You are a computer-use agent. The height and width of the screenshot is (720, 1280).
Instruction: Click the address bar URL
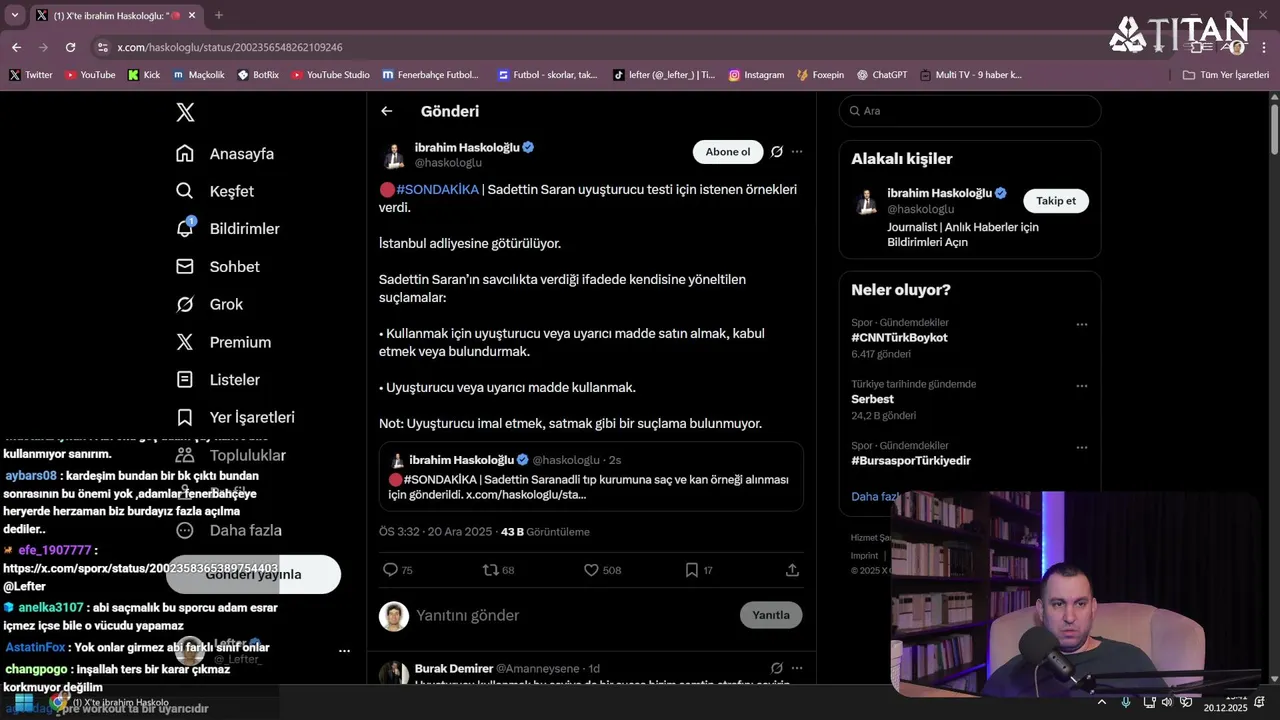click(230, 47)
